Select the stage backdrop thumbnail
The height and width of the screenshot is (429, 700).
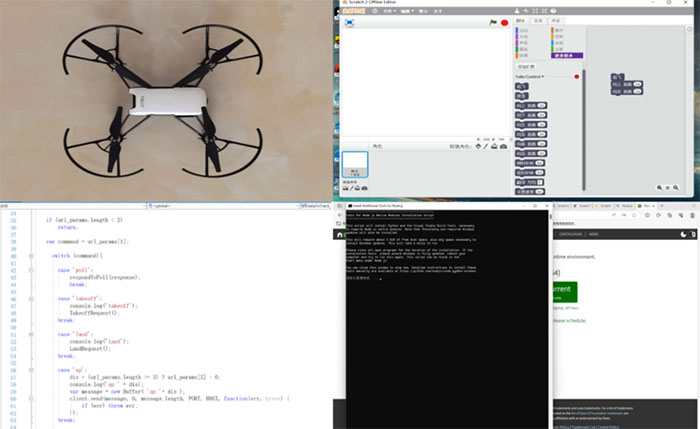353,166
